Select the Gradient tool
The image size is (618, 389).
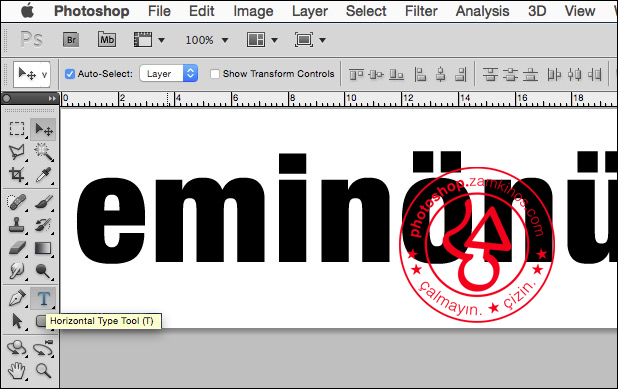coord(43,248)
